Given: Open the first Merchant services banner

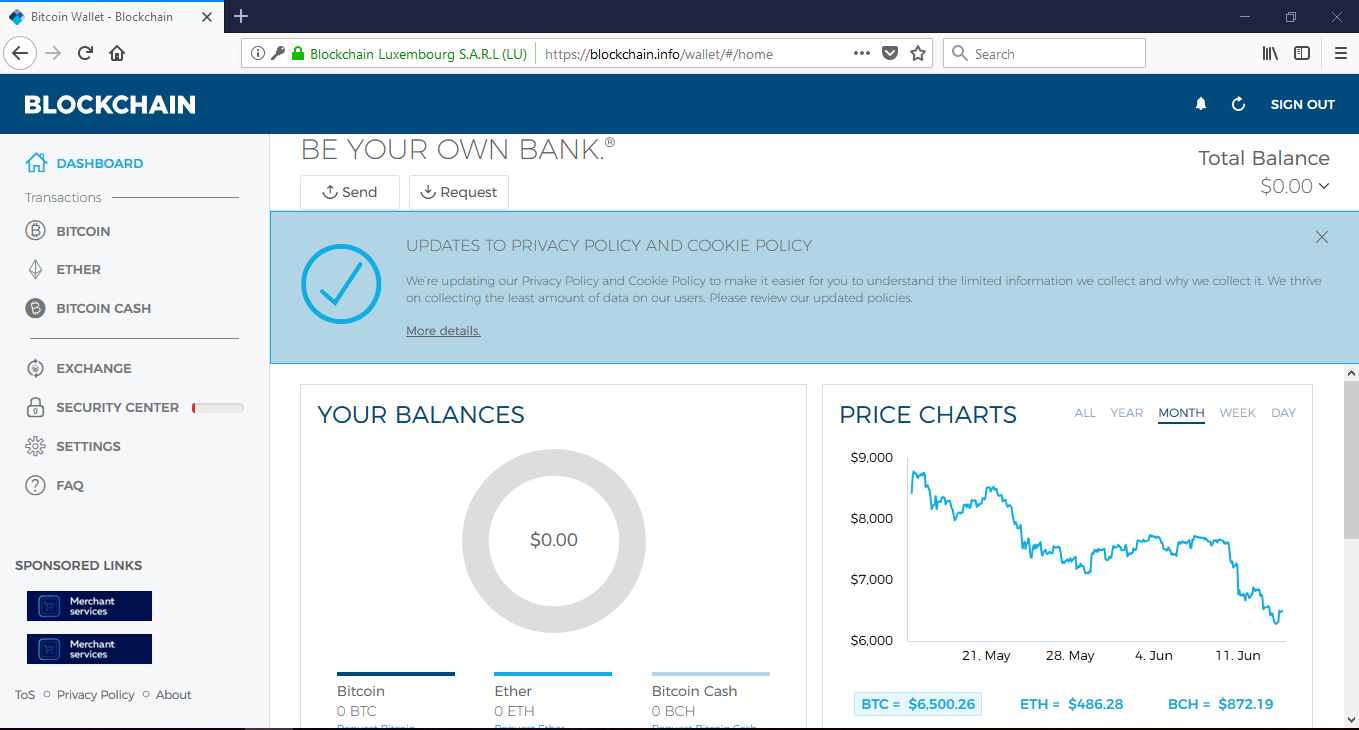Looking at the screenshot, I should point(89,606).
